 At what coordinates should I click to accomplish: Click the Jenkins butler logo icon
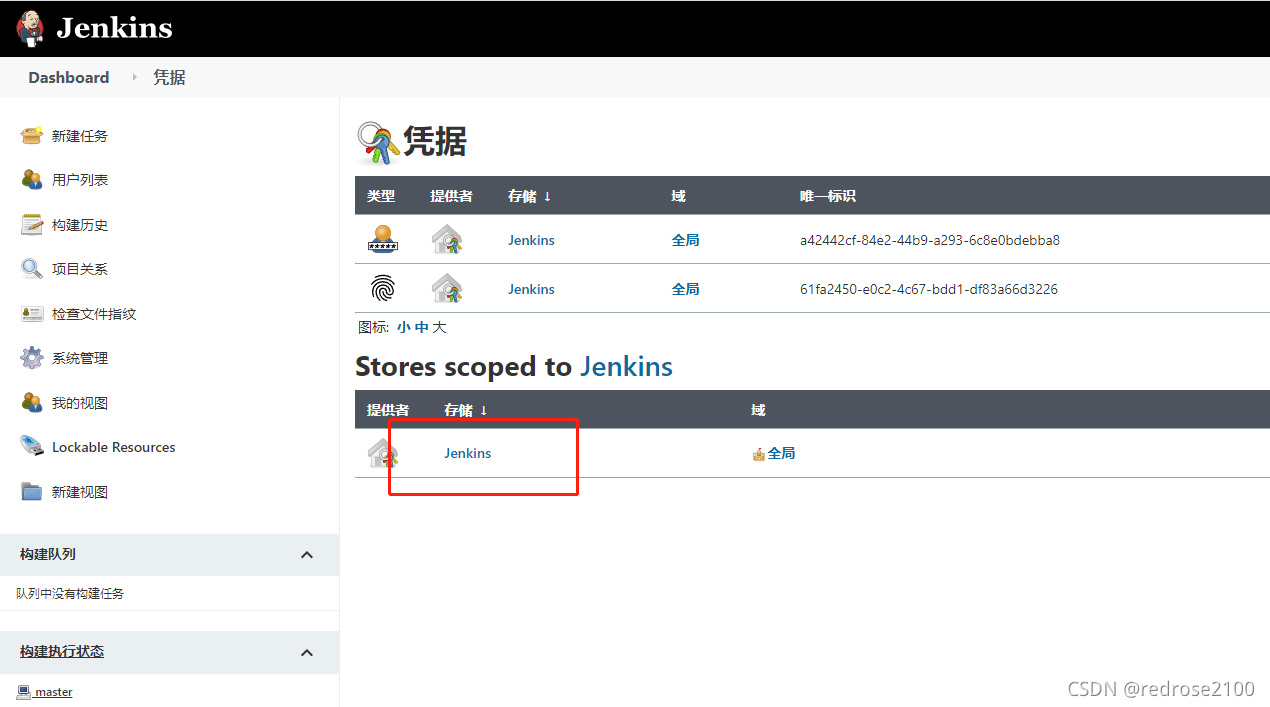tap(30, 28)
